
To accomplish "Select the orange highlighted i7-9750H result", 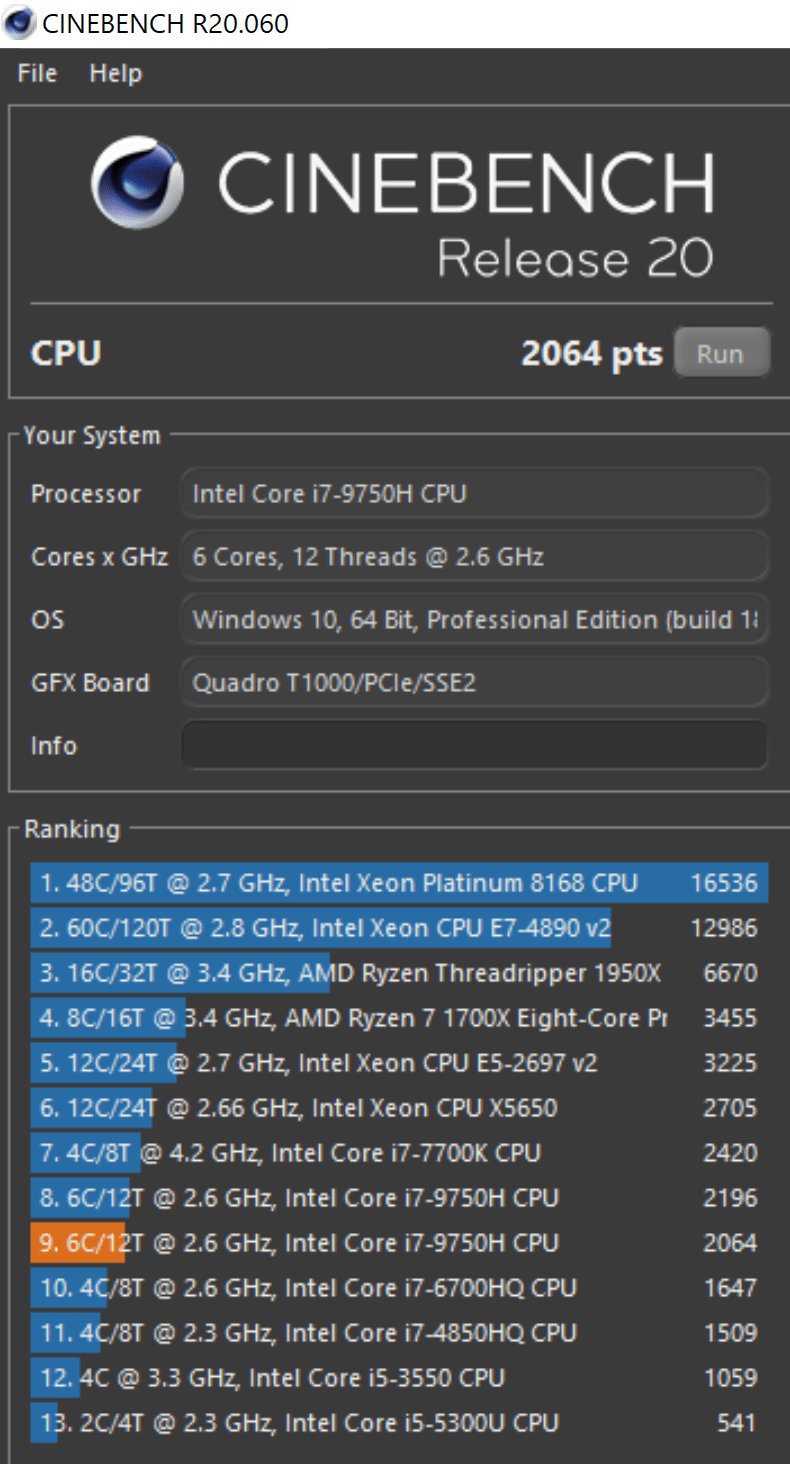I will pos(398,1243).
